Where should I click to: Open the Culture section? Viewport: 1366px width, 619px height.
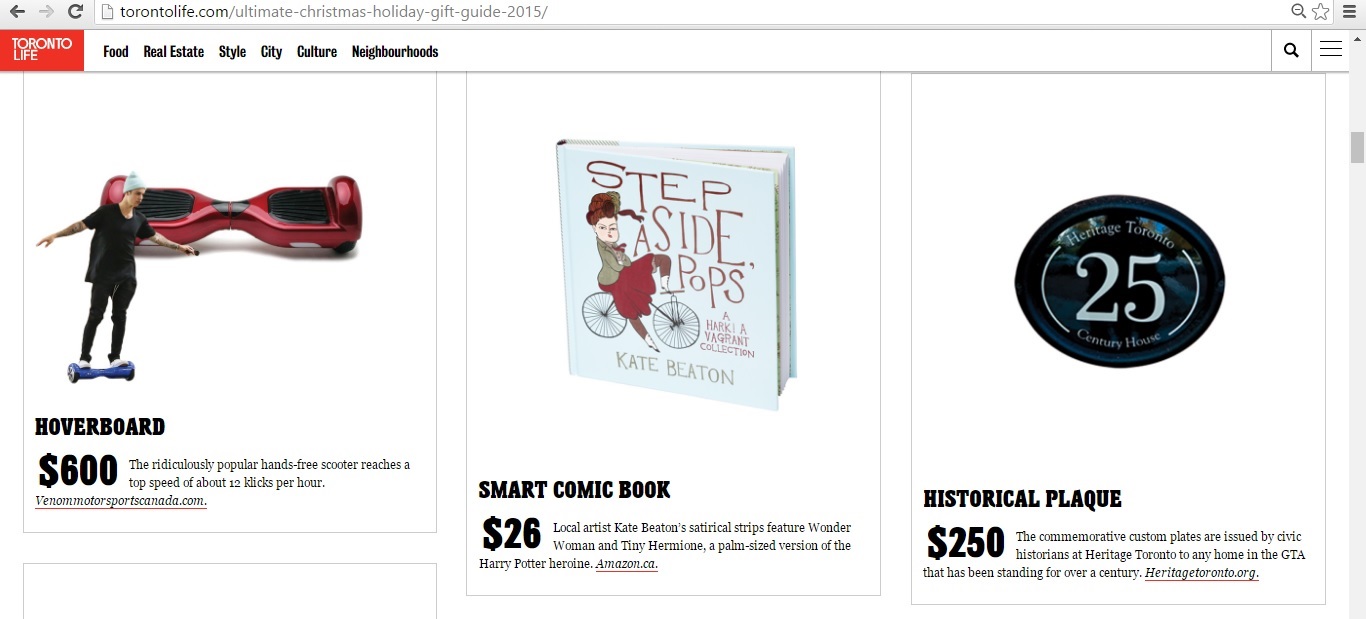tap(317, 52)
